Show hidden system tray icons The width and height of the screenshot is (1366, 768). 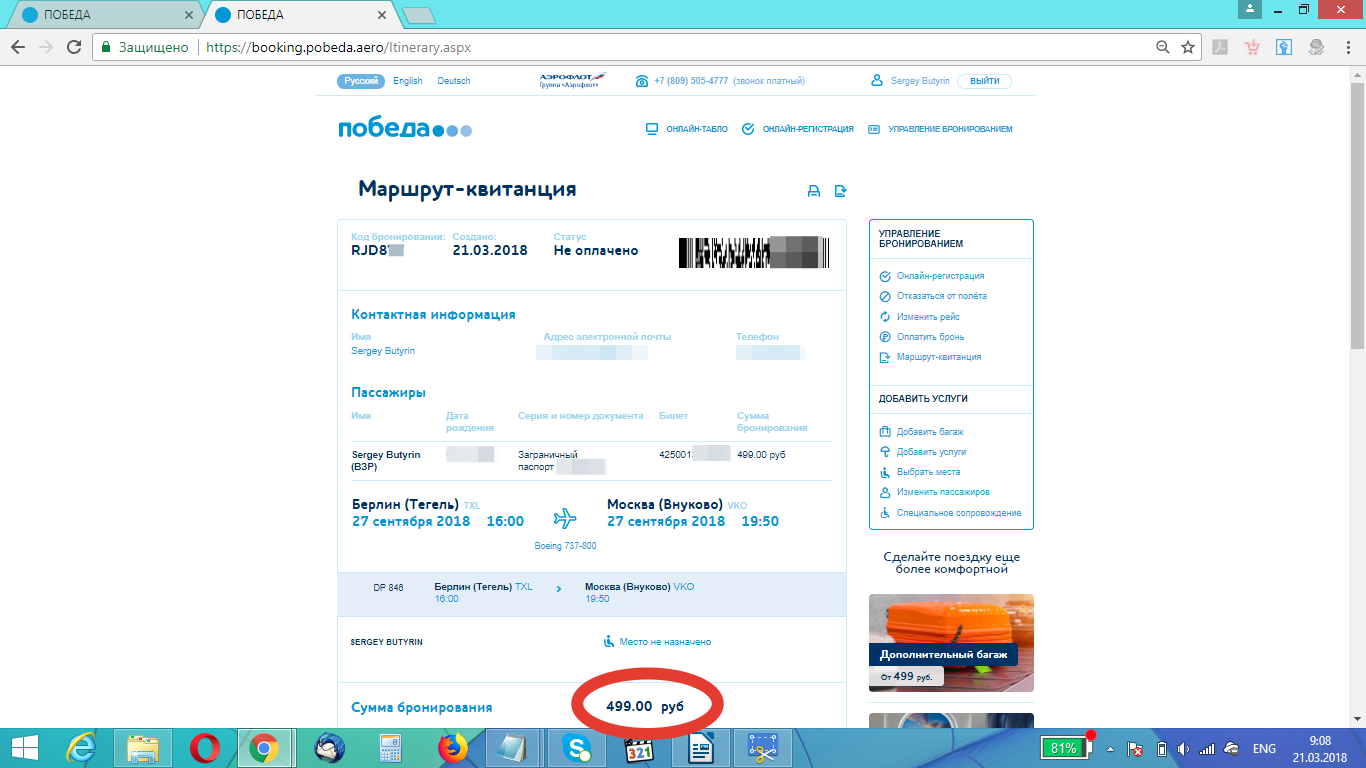tap(1110, 749)
